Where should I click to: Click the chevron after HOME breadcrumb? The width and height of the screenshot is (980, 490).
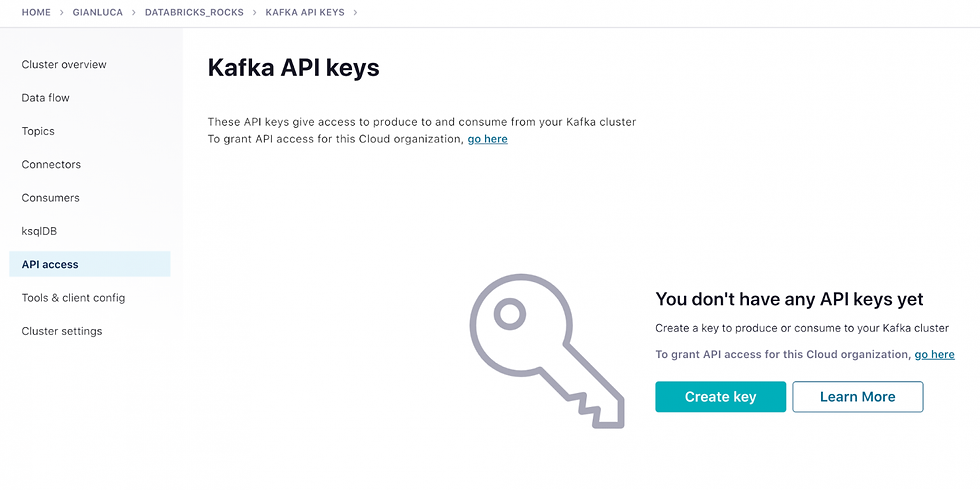click(62, 12)
